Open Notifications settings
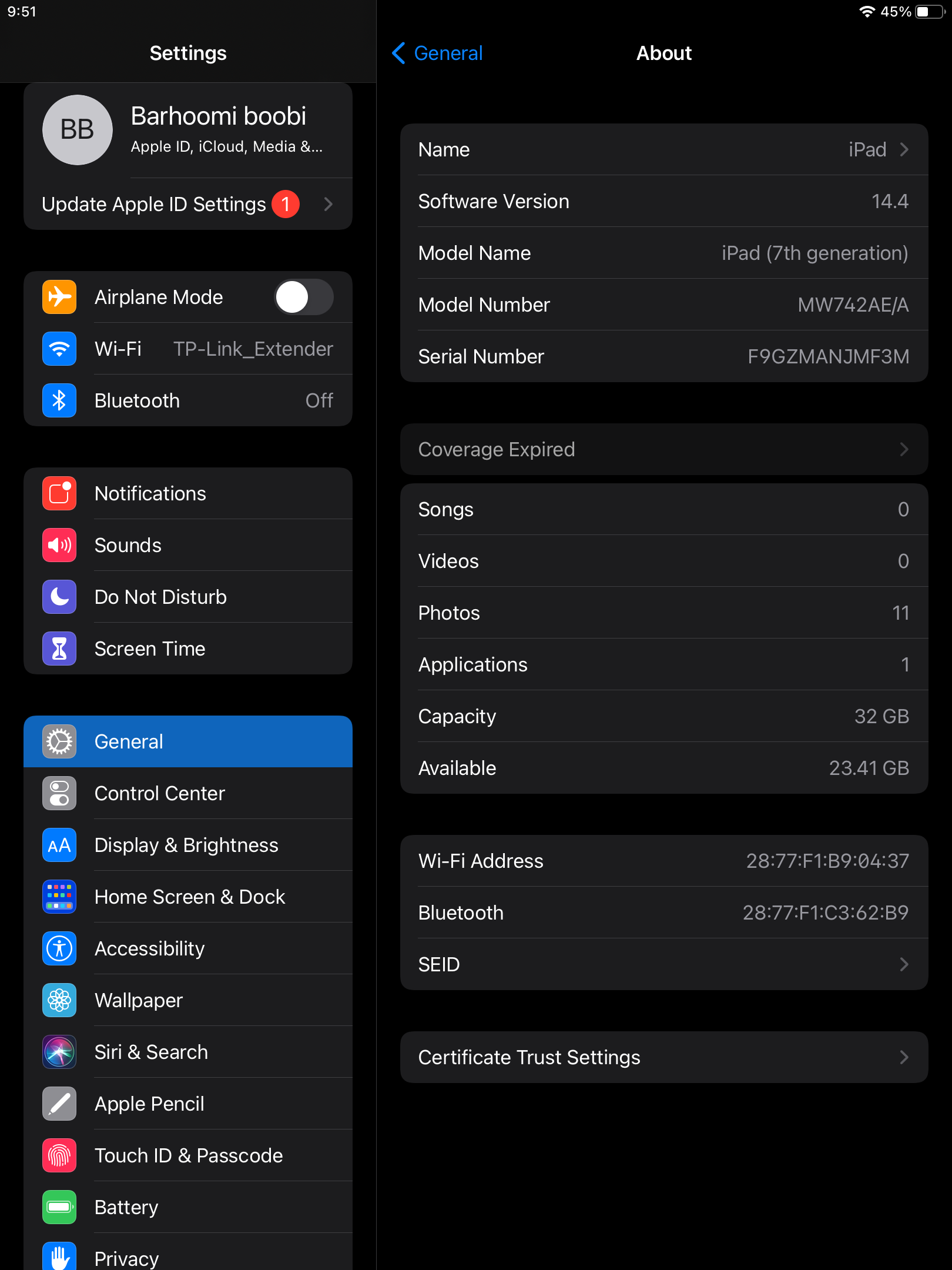The image size is (952, 1270). [188, 493]
